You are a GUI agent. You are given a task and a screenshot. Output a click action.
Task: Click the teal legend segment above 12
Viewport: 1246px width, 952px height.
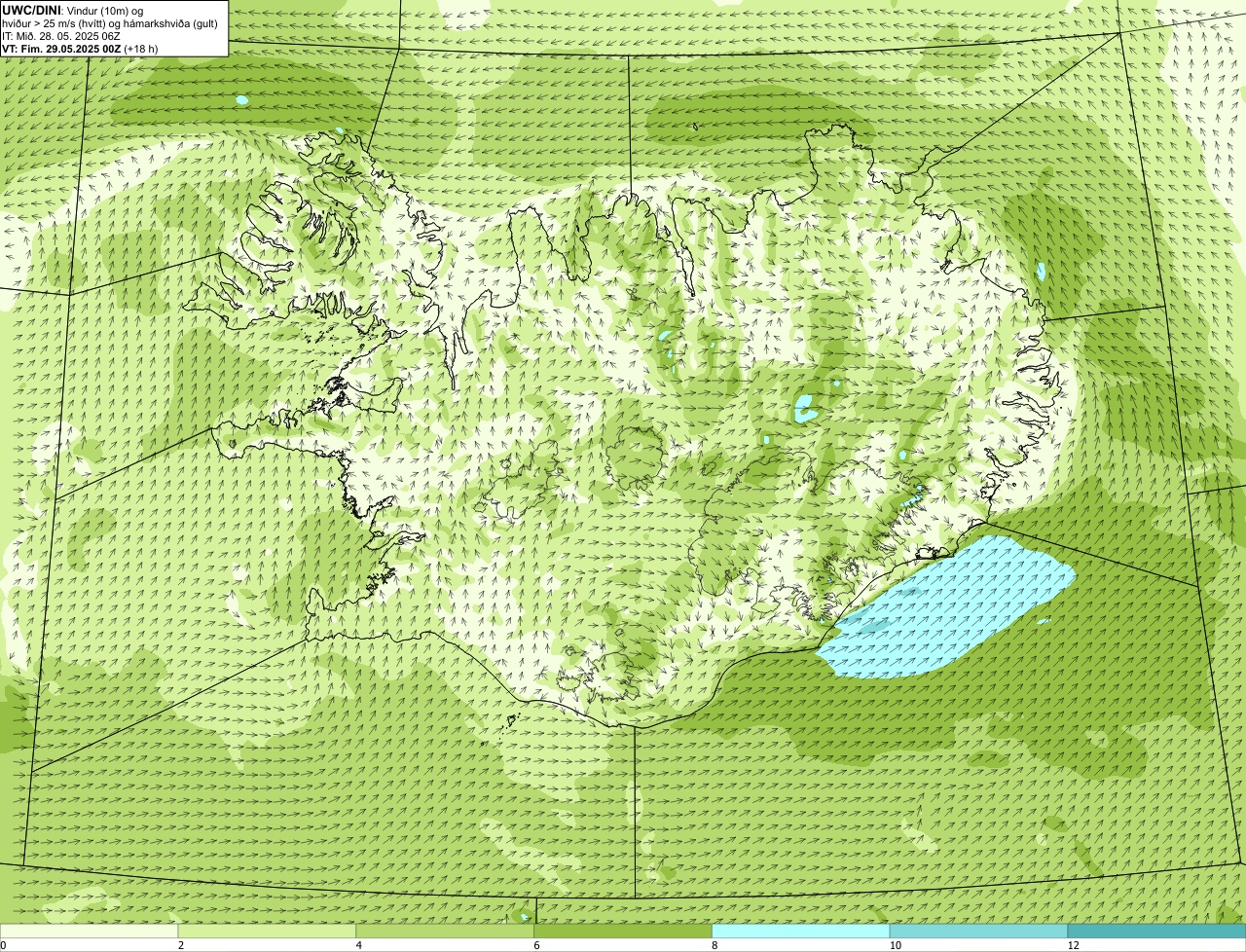(1156, 931)
